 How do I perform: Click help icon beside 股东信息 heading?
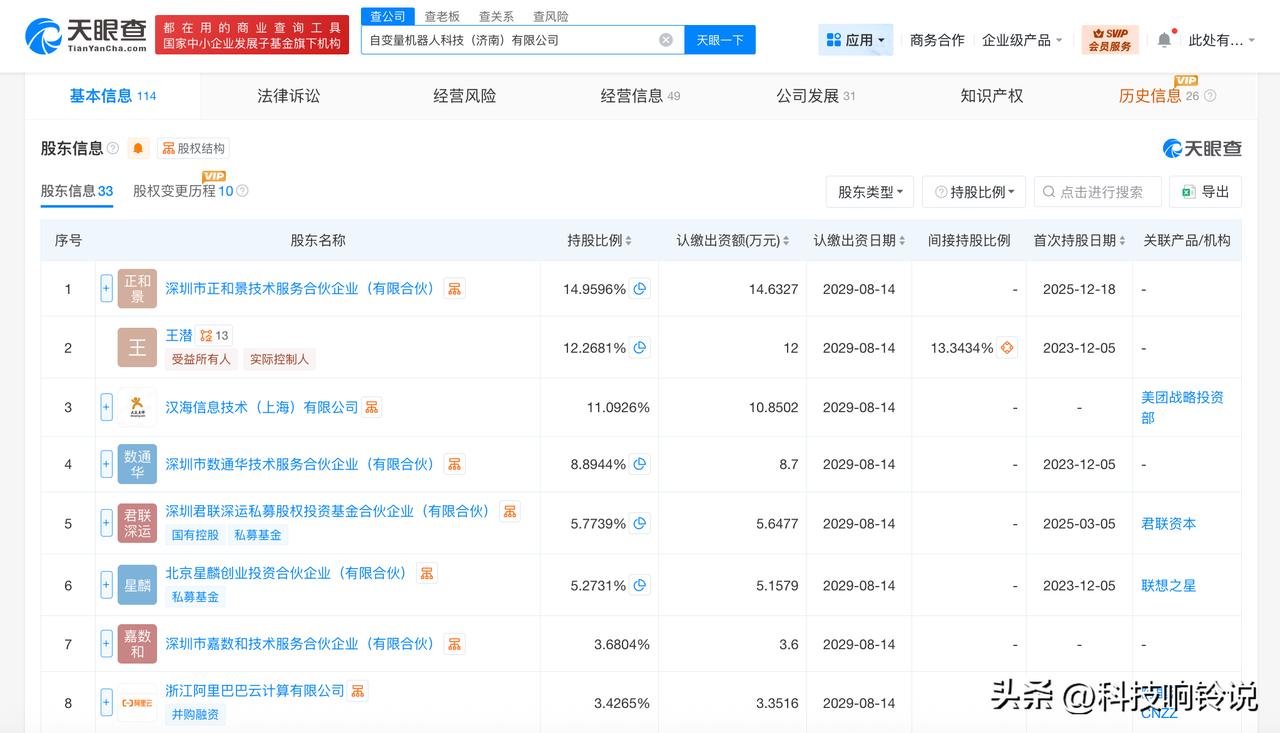113,149
